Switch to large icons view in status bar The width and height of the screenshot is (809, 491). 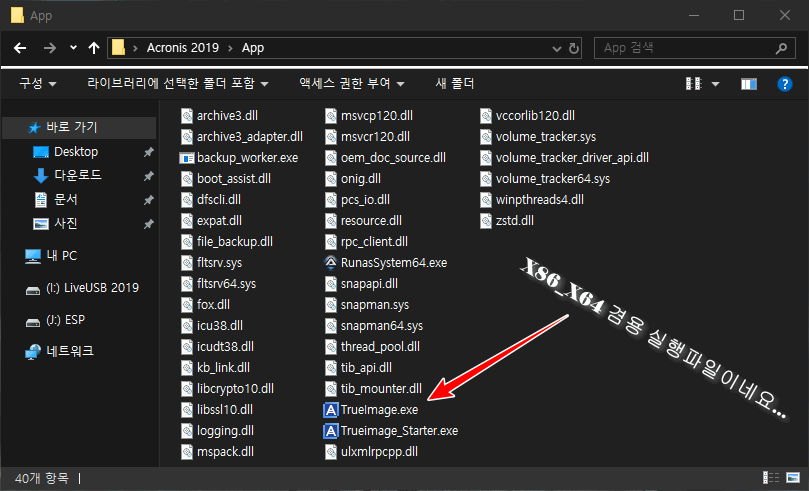tap(793, 478)
